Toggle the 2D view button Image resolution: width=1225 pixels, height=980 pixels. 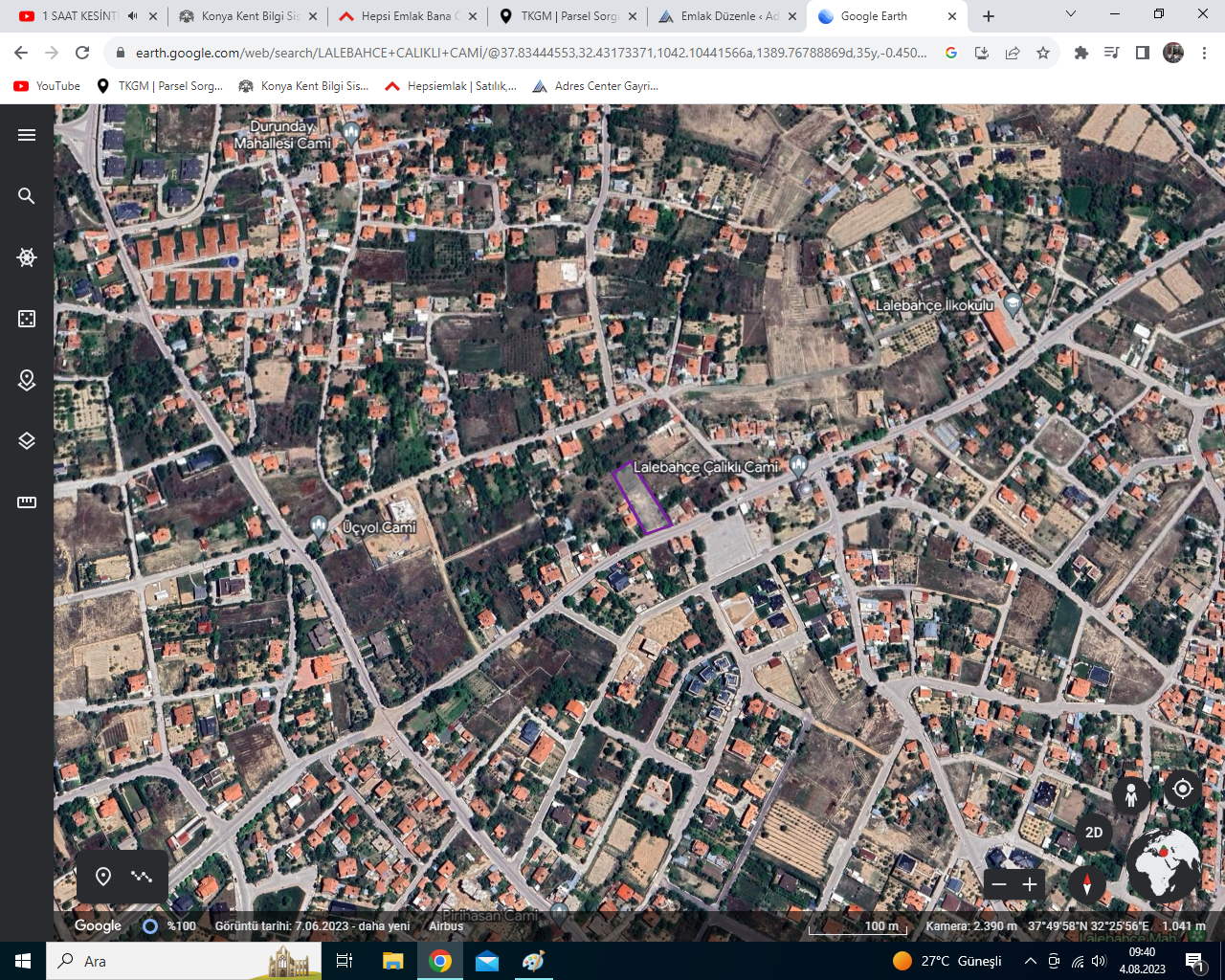coord(1094,833)
